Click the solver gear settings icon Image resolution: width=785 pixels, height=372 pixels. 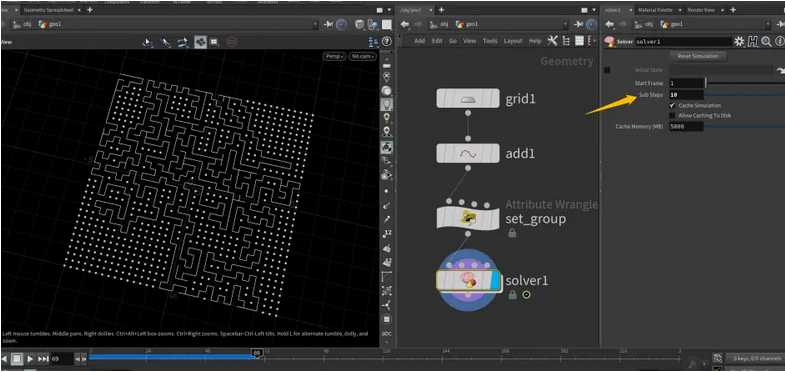[739, 42]
